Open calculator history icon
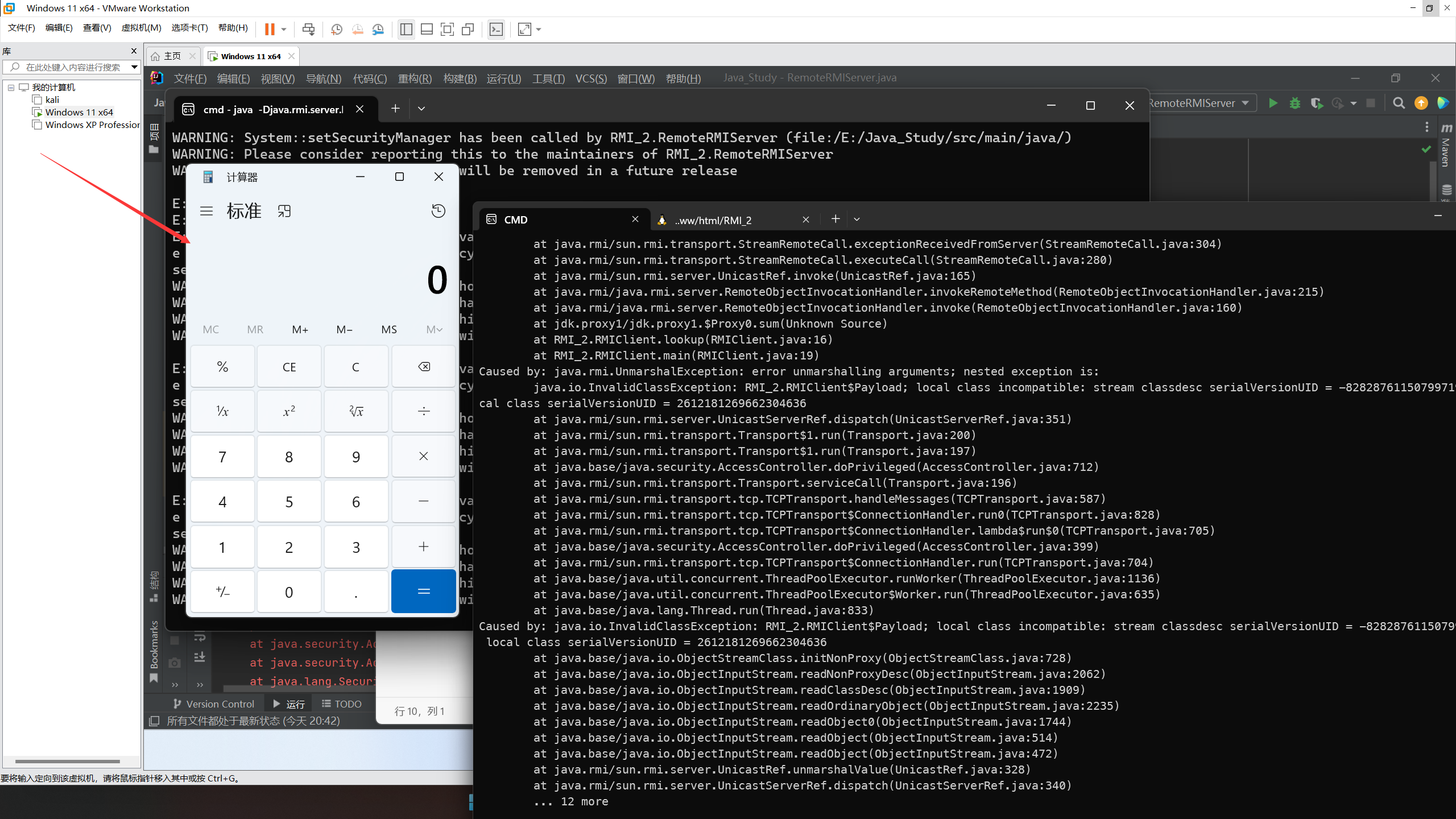This screenshot has width=1456, height=819. click(438, 211)
